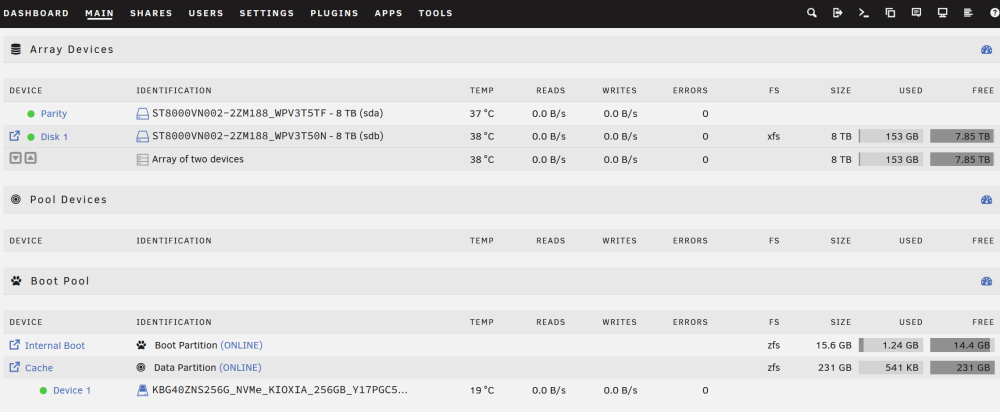This screenshot has width=1000, height=412.
Task: Click the green status dot of Device 1
Action: [43, 390]
